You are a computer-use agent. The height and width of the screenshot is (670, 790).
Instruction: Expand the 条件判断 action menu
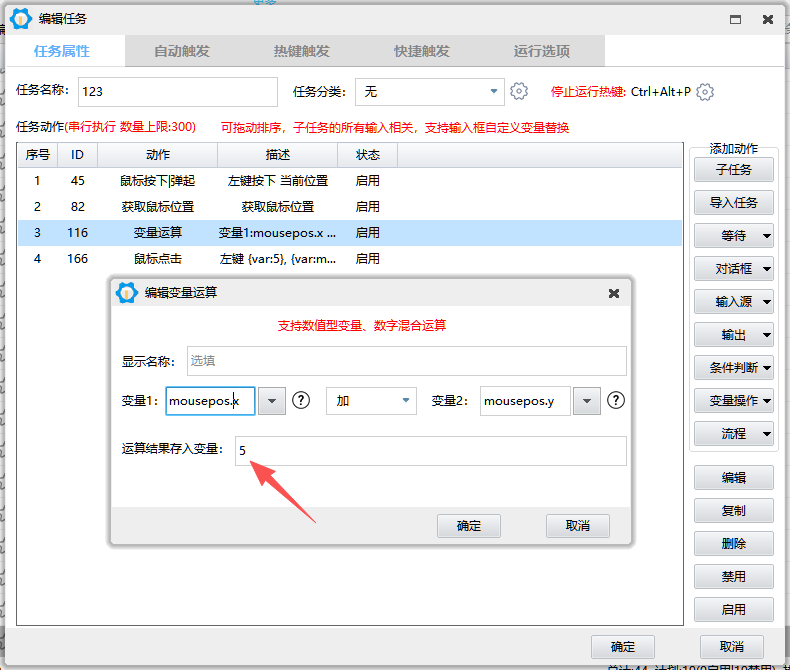pos(734,367)
